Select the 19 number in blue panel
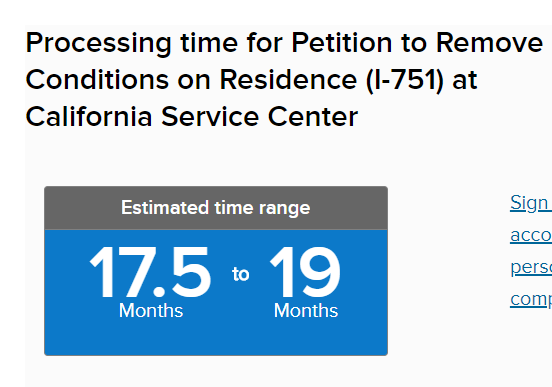This screenshot has width=552, height=387. tap(305, 272)
